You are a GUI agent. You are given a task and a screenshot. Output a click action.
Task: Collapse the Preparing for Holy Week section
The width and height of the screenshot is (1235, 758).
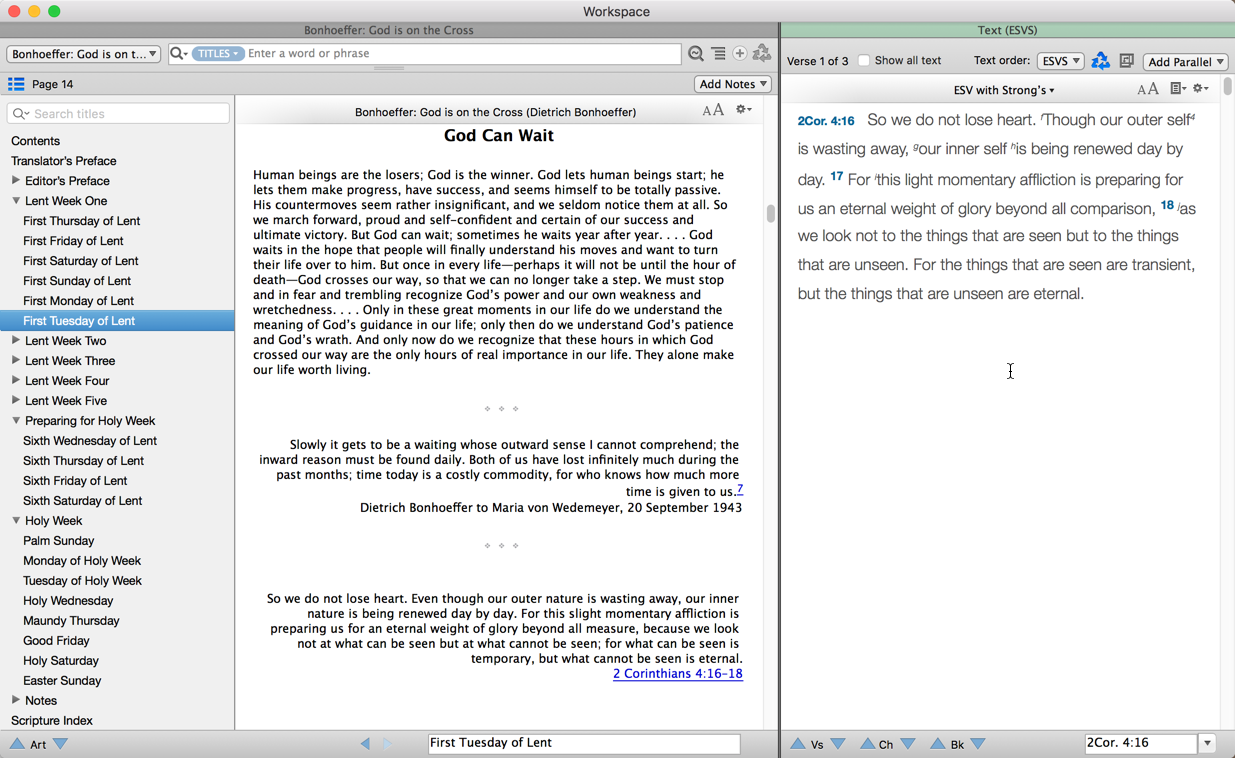coord(16,421)
